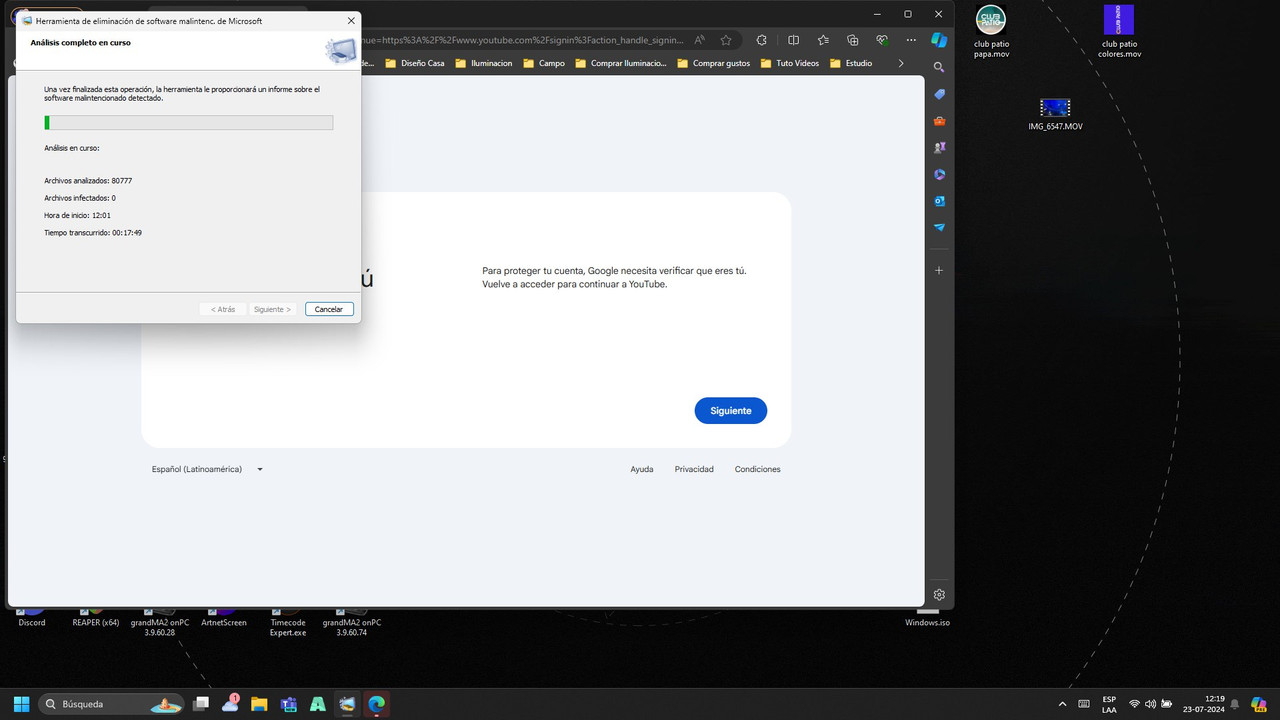Click the taskbar Búsqueda search box
Viewport: 1280px width, 720px height.
coord(111,704)
